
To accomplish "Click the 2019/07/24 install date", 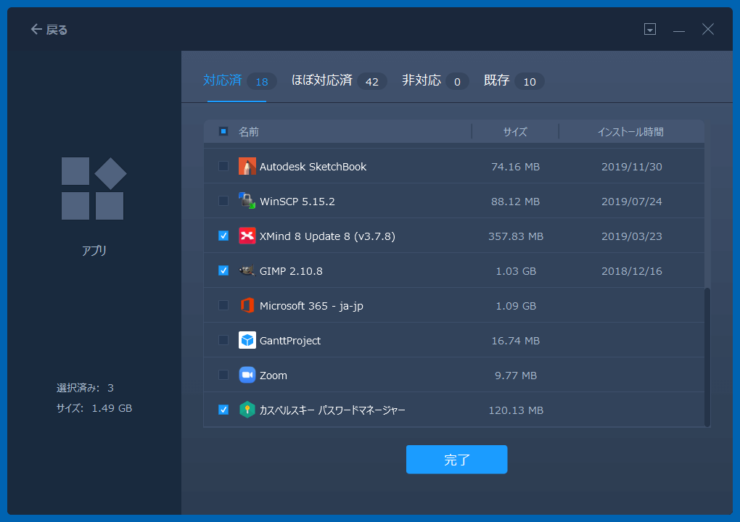I will tap(631, 202).
